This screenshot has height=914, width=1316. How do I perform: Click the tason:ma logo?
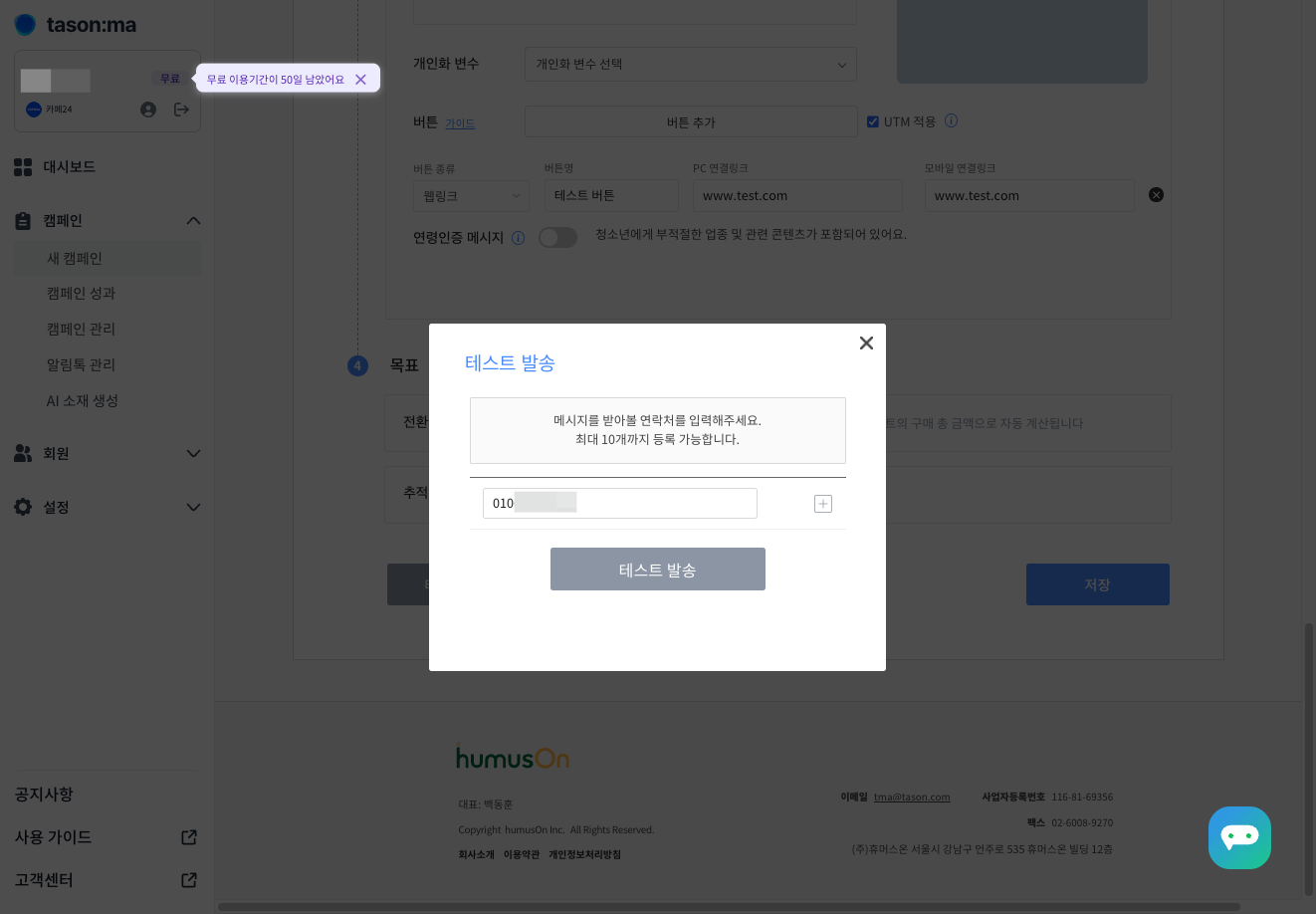(76, 25)
